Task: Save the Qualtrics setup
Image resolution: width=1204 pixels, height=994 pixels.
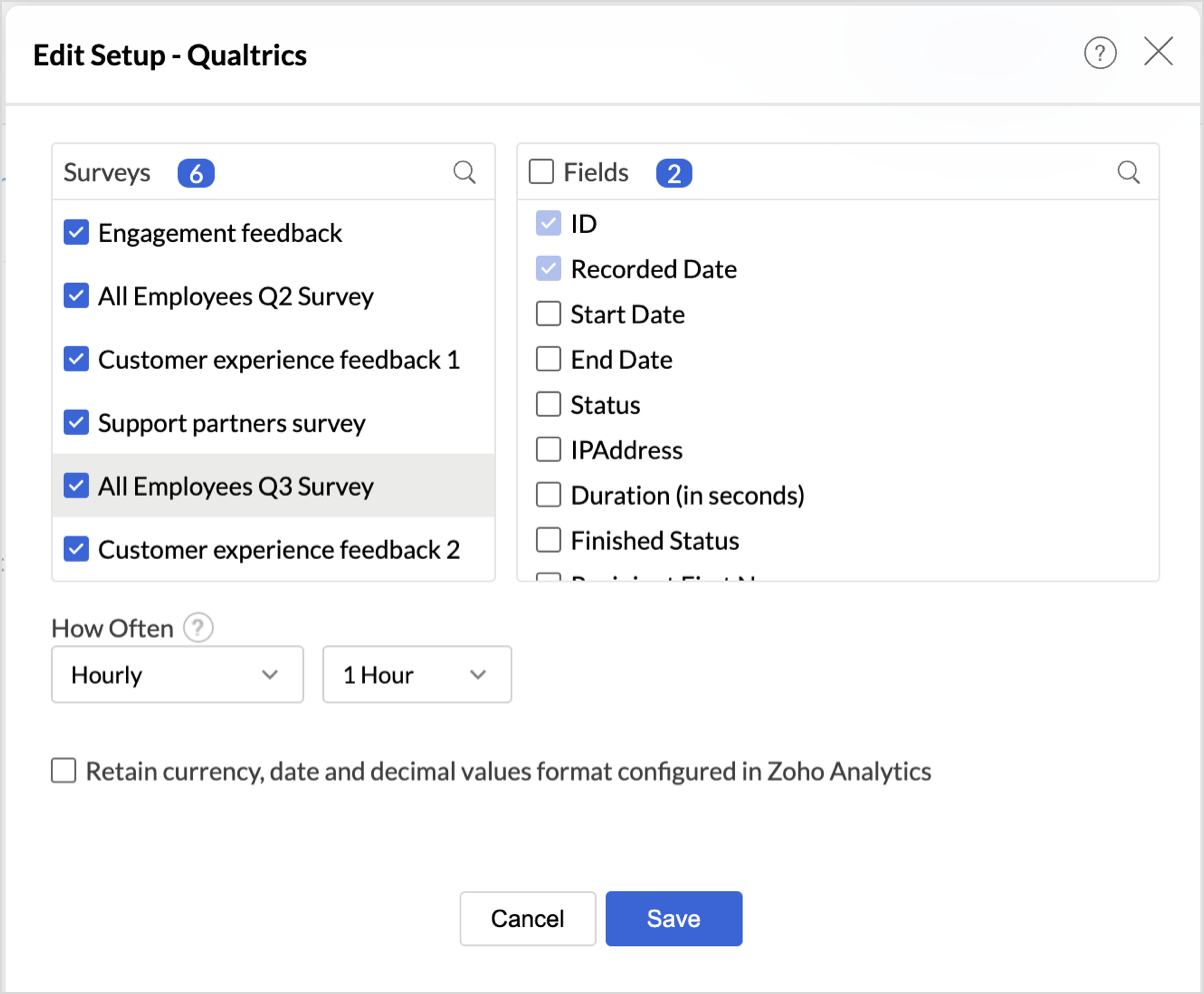Action: 674,919
